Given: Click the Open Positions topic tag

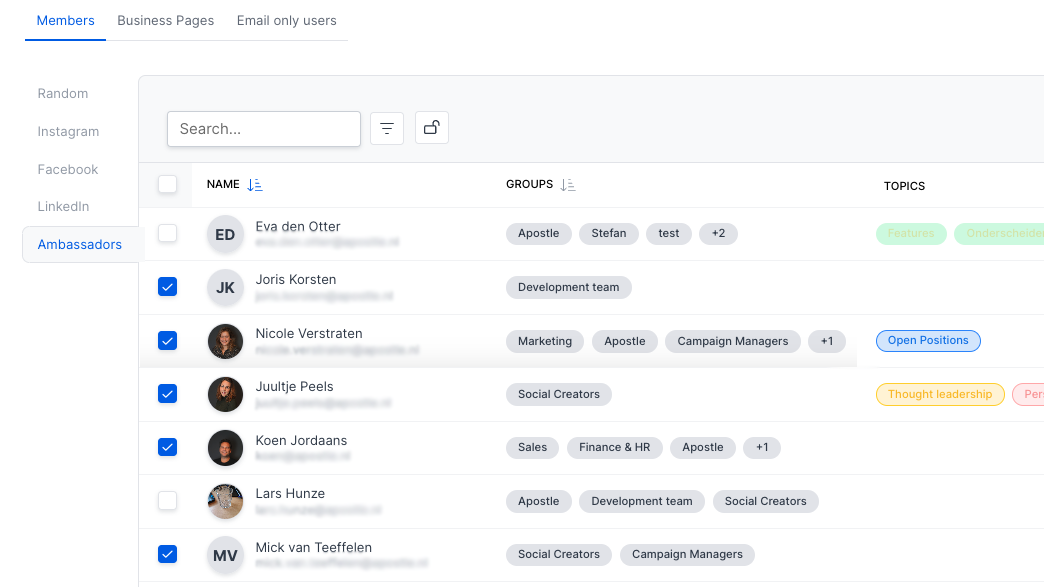Looking at the screenshot, I should [928, 340].
